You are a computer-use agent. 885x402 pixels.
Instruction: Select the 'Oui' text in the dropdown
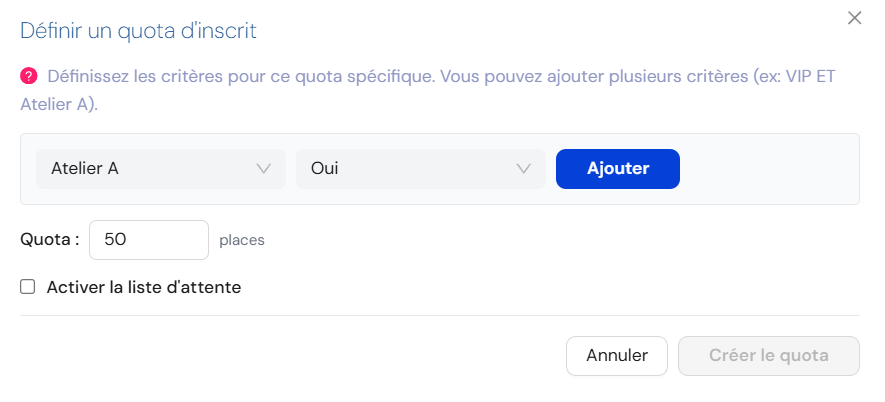[x=325, y=169]
